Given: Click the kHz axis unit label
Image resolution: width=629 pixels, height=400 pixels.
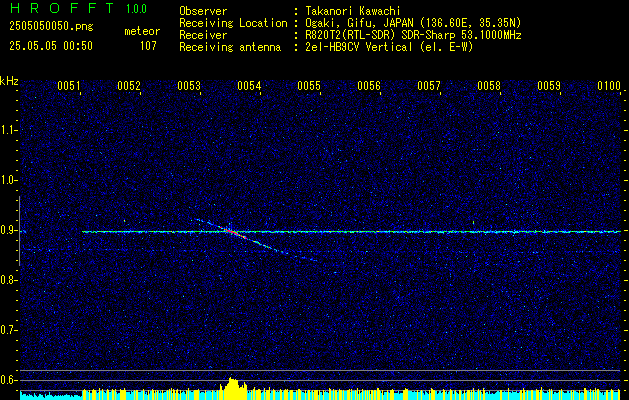Looking at the screenshot, I should (x=9, y=81).
